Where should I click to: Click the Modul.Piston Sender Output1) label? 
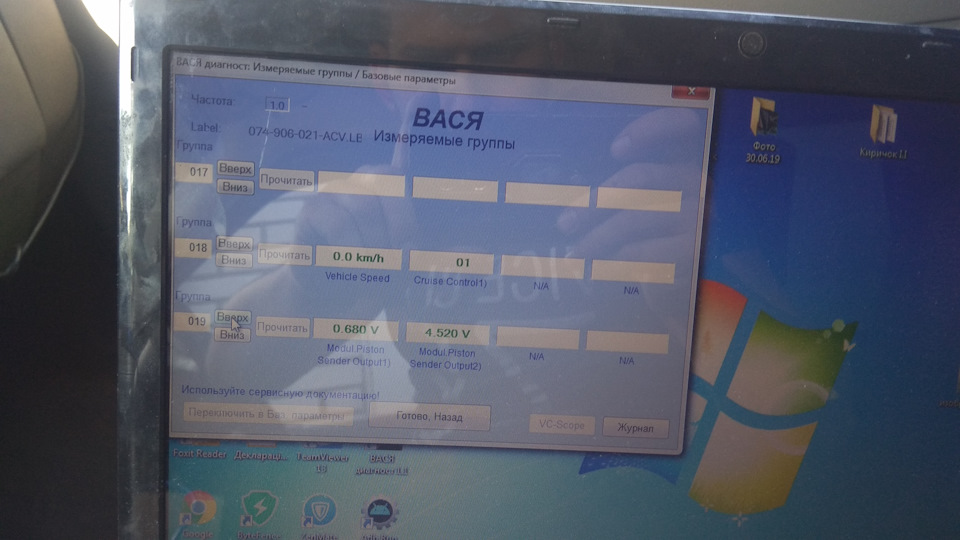click(x=354, y=355)
